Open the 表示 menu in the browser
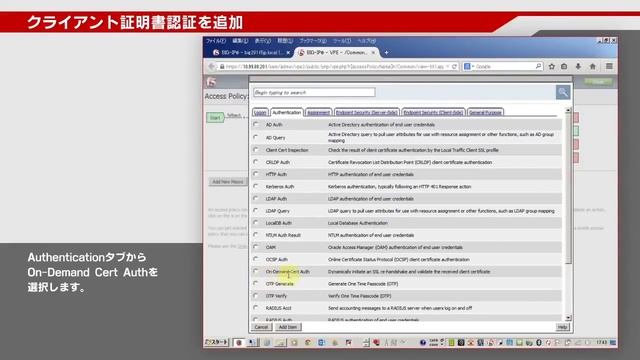Image resolution: width=640 pixels, height=360 pixels. pos(262,41)
